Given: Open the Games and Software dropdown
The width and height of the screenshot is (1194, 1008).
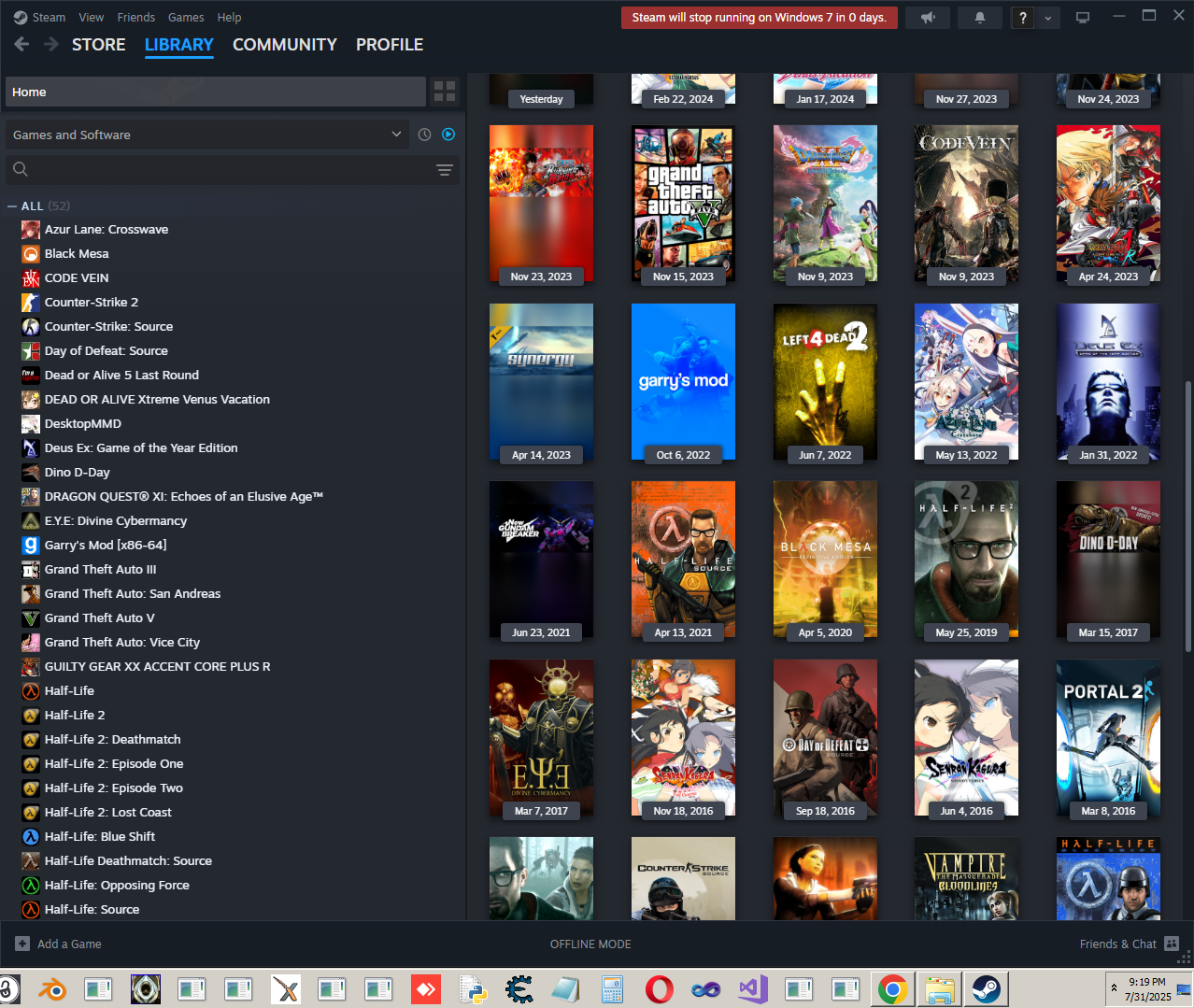Looking at the screenshot, I should [x=207, y=135].
